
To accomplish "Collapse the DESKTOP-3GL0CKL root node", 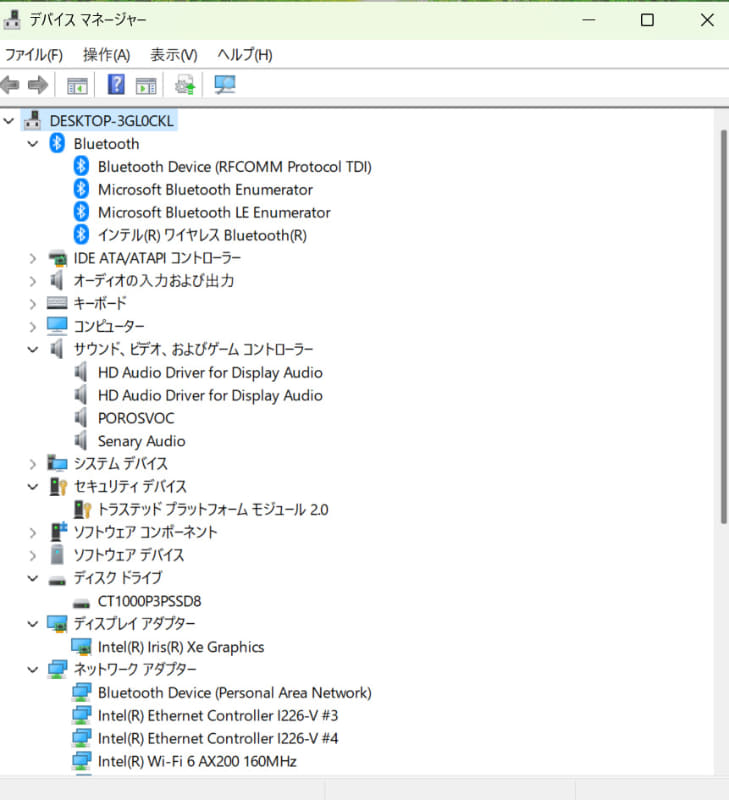I will tap(9, 121).
